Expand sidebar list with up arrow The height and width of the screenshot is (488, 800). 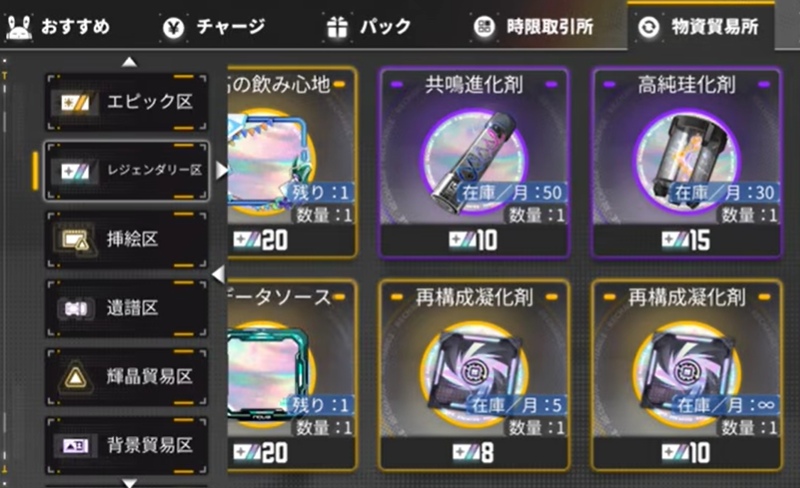pos(130,62)
